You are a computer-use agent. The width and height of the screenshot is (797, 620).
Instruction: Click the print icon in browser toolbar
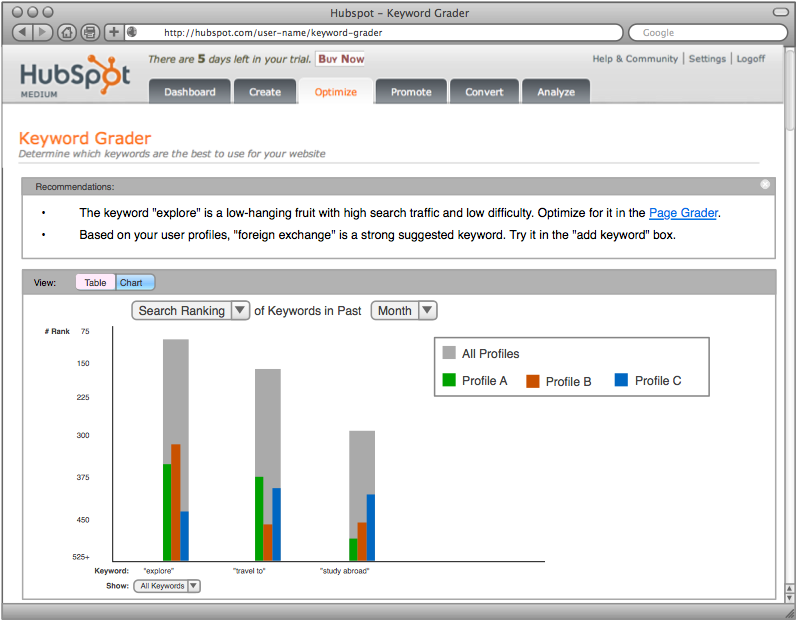[90, 33]
